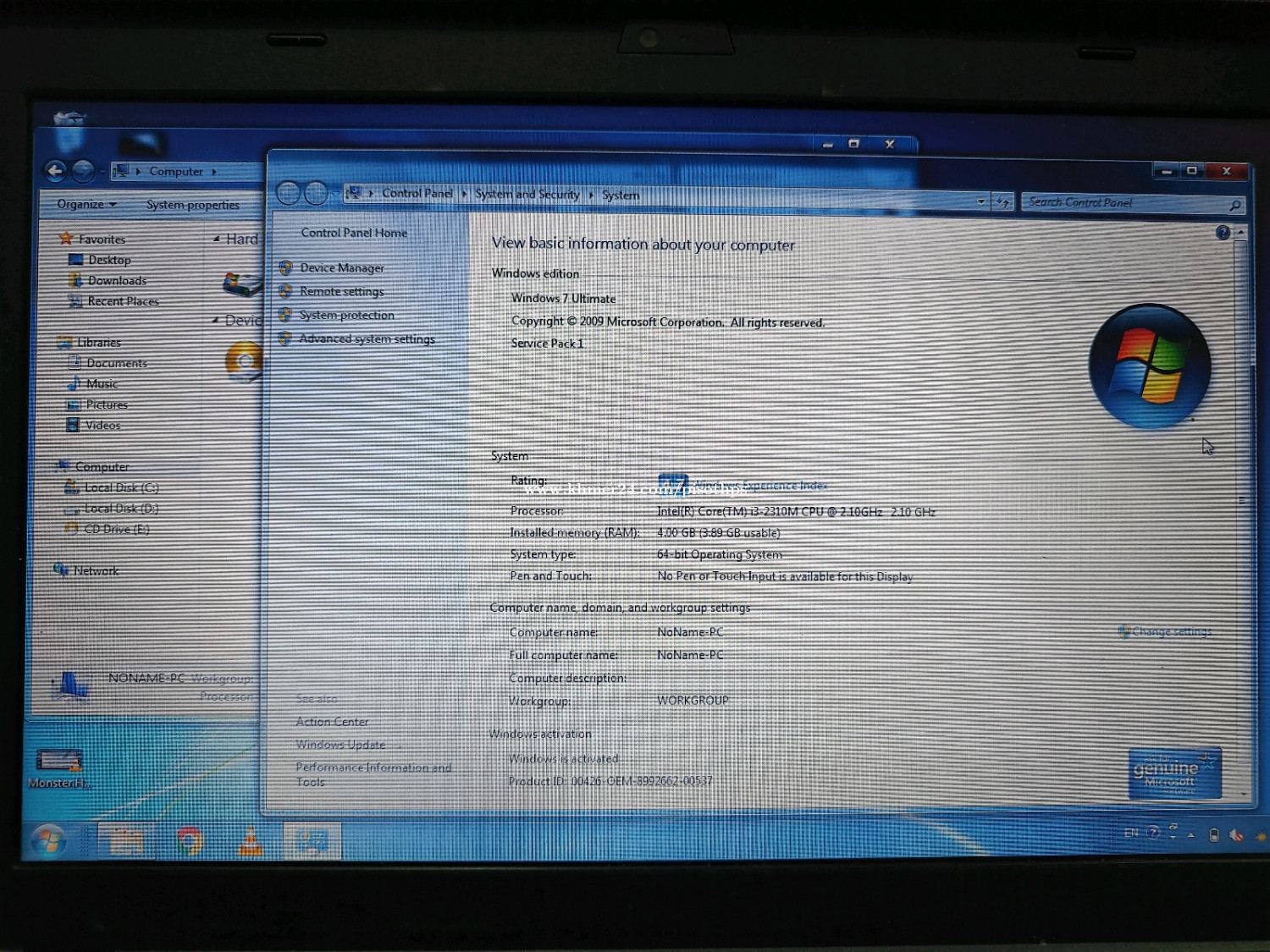Image resolution: width=1270 pixels, height=952 pixels.
Task: Click the desktop shortcut icon on desktop
Action: (59, 768)
